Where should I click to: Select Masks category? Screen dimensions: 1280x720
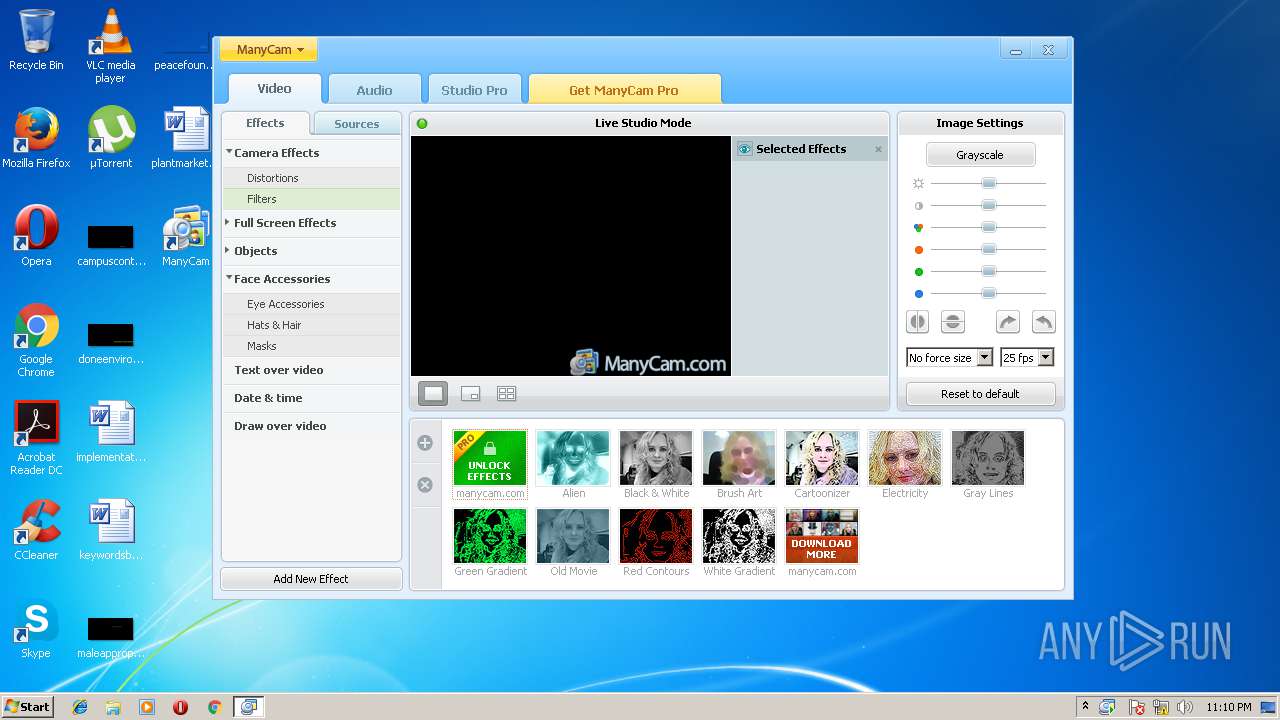coord(311,346)
